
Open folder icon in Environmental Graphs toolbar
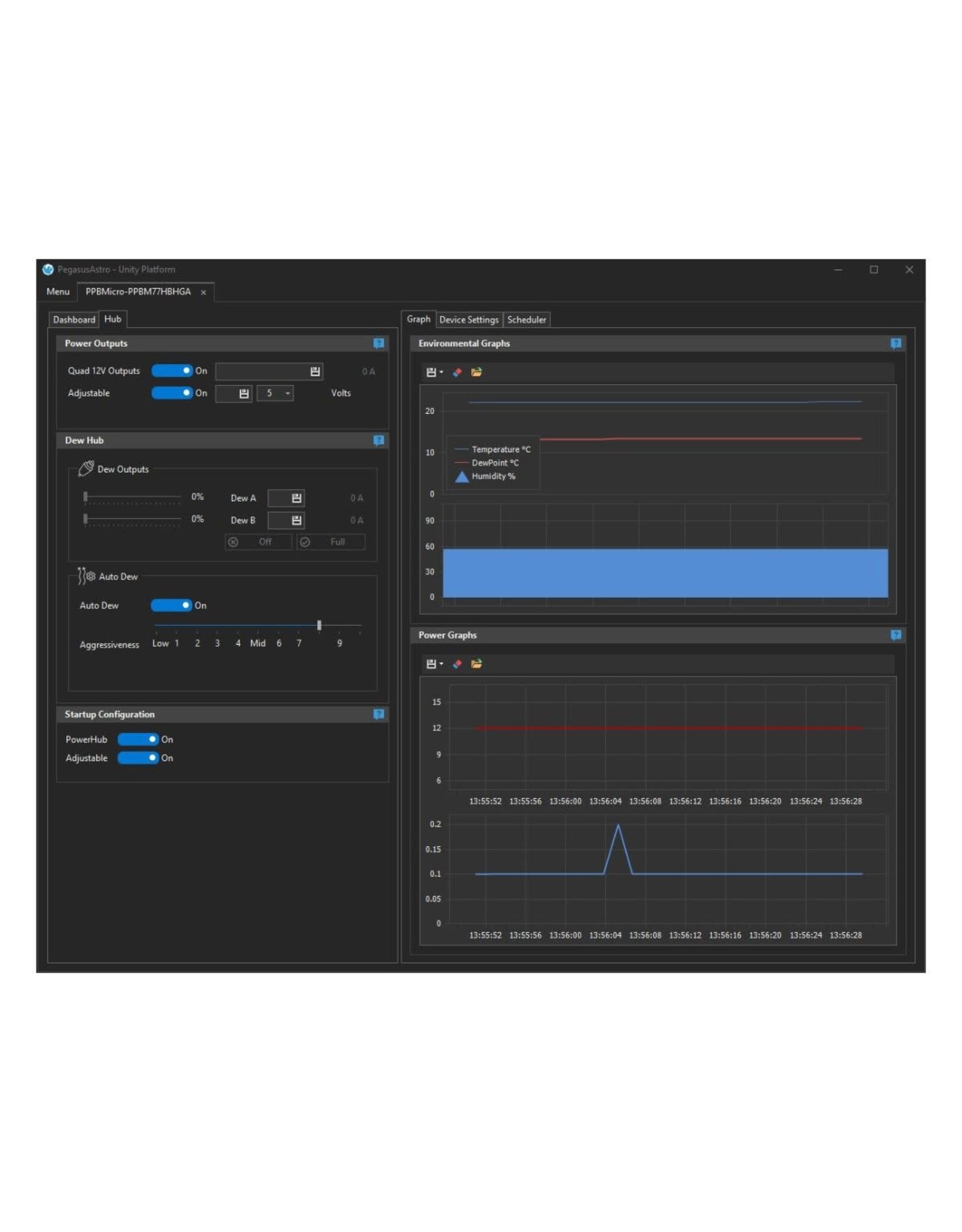[x=476, y=372]
